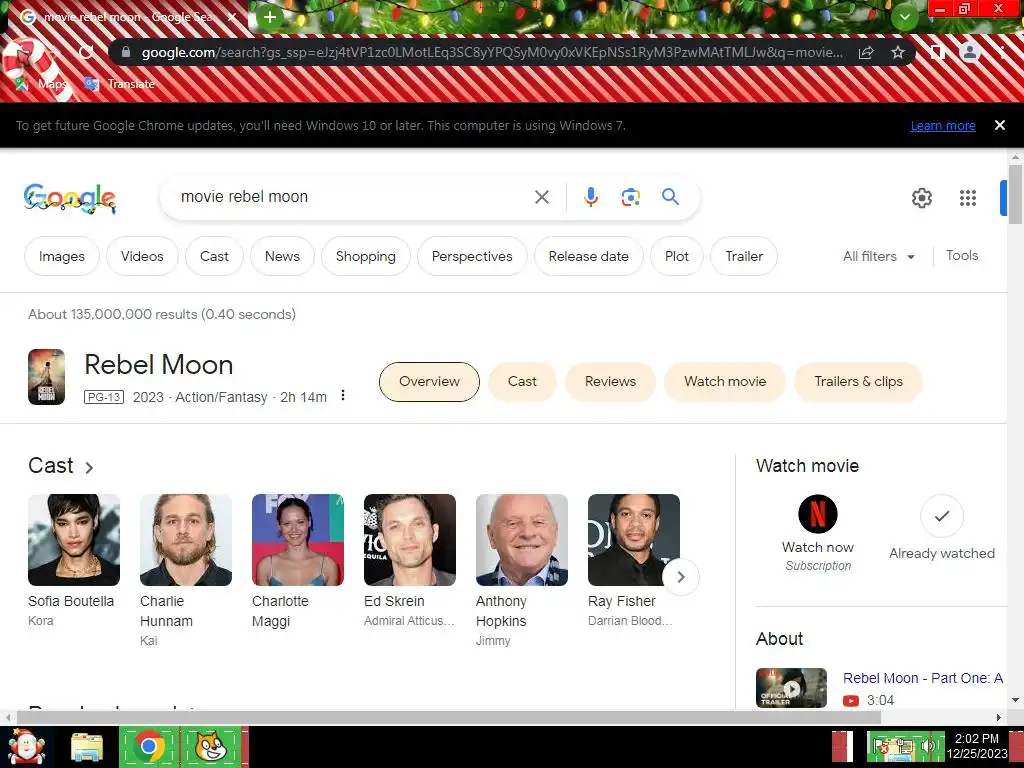Viewport: 1024px width, 768px height.
Task: Open Sofia Boutella cast photo
Action: (x=74, y=540)
